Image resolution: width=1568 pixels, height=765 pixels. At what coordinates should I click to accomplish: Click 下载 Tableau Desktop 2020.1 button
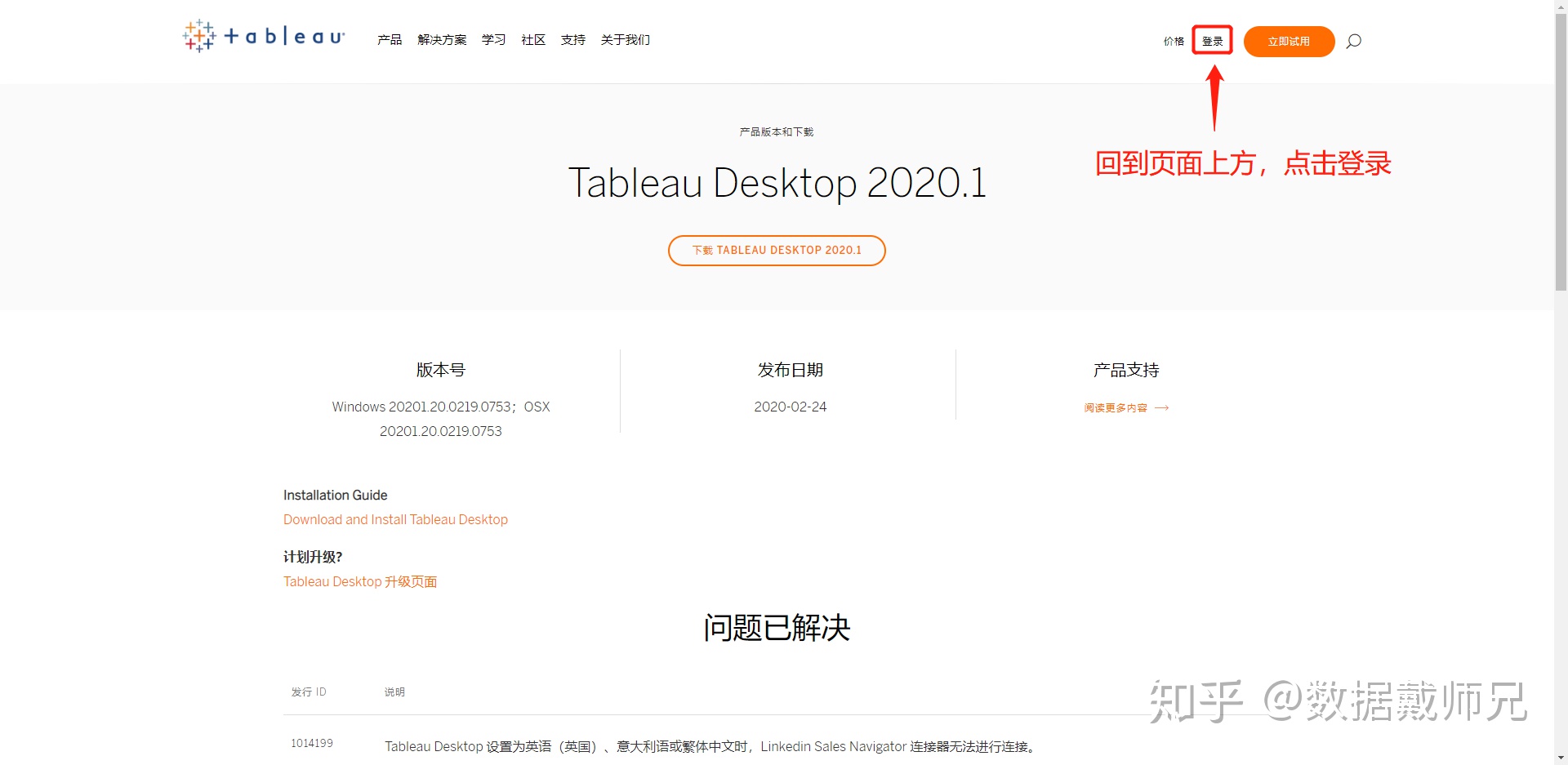coord(777,251)
